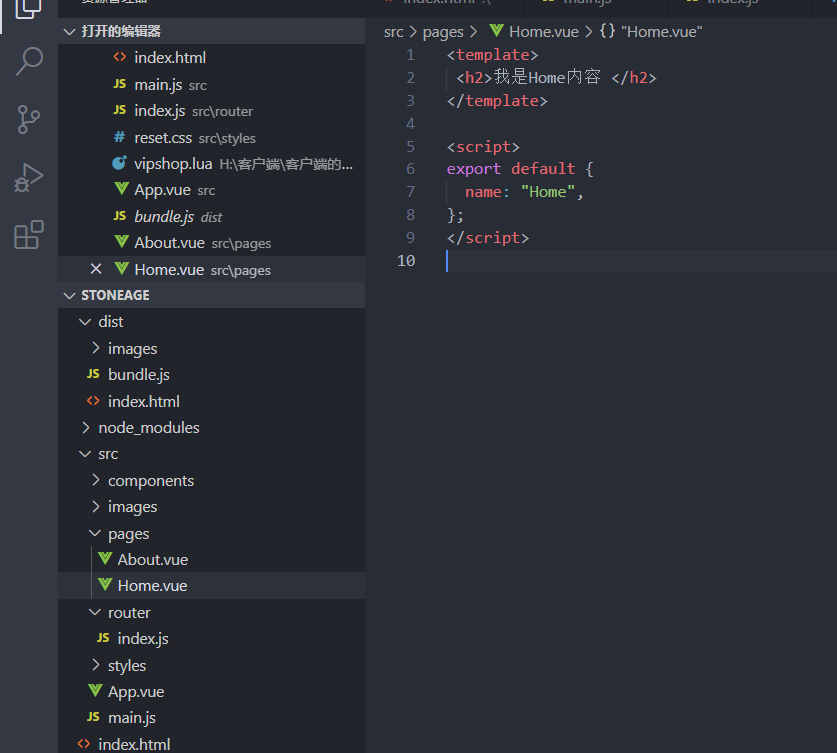Image resolution: width=837 pixels, height=753 pixels.
Task: Click the src breadcrumb segment
Action: point(393,32)
